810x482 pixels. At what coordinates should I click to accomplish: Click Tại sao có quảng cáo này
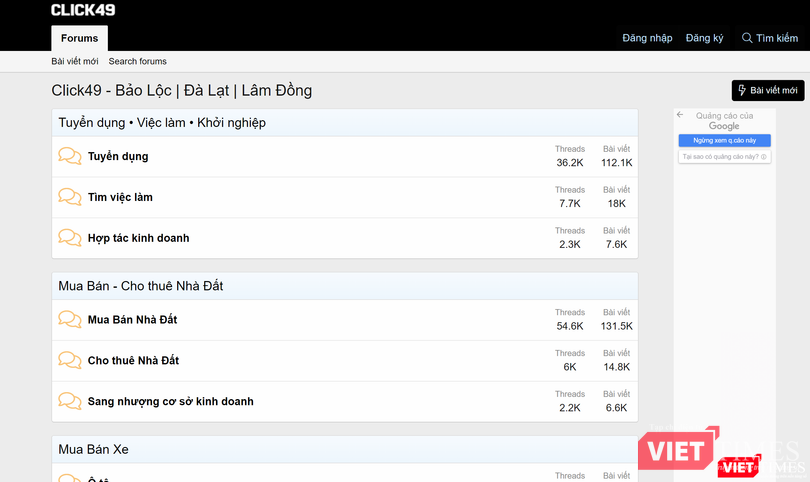coord(724,156)
